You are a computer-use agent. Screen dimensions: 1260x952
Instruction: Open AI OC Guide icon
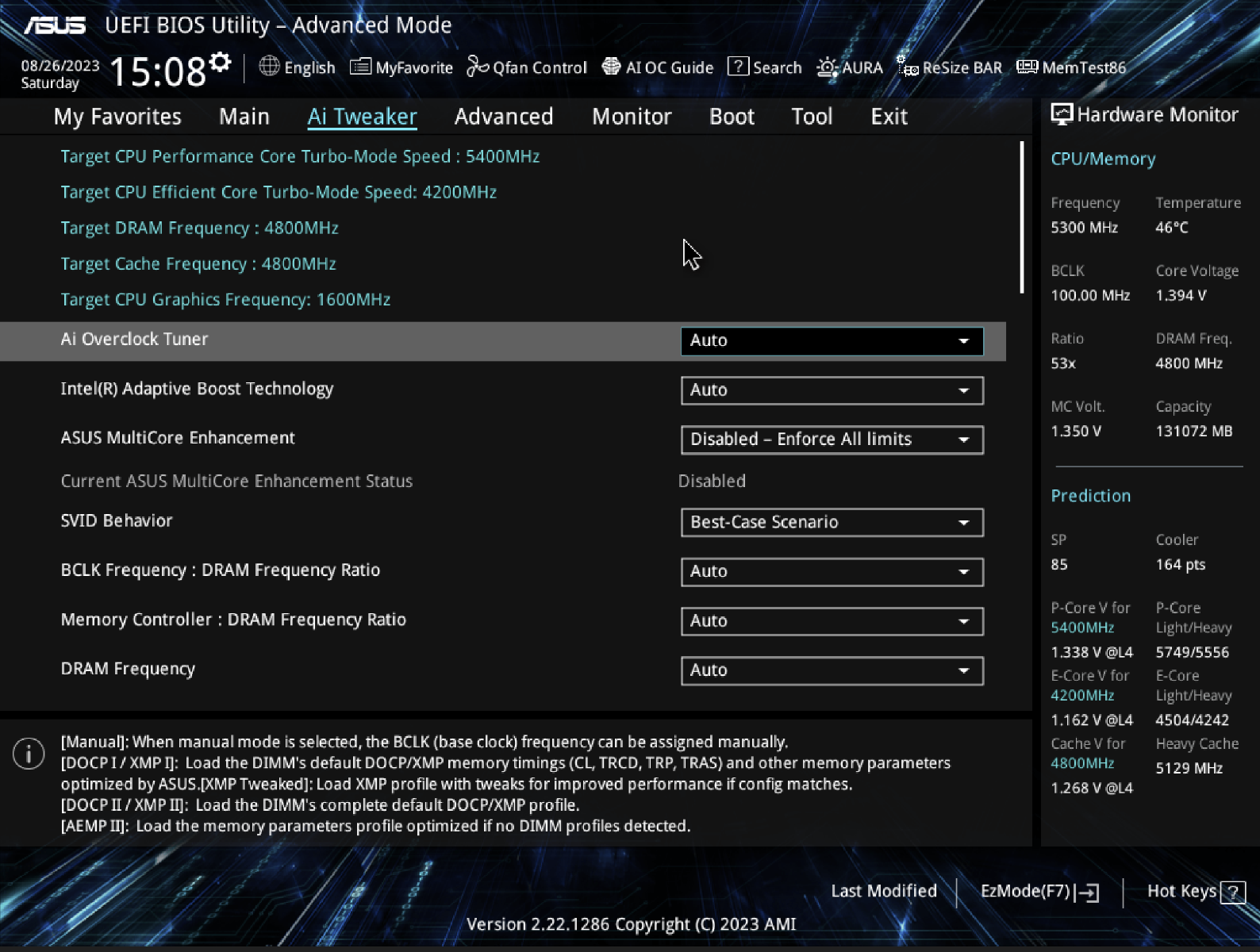[611, 67]
